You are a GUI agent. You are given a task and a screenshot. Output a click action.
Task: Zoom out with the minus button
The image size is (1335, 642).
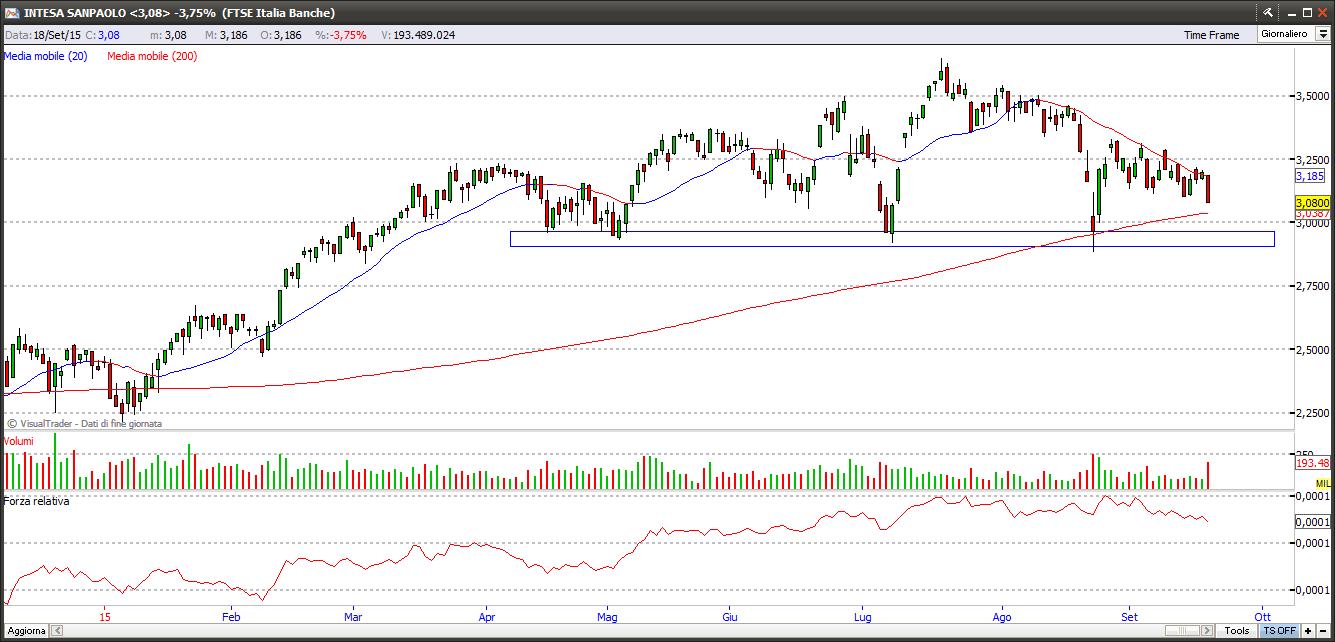coord(1323,630)
